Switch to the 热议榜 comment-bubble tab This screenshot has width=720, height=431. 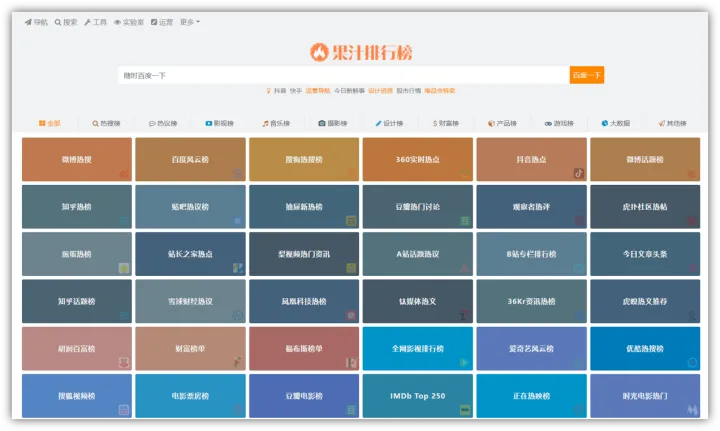coord(163,123)
